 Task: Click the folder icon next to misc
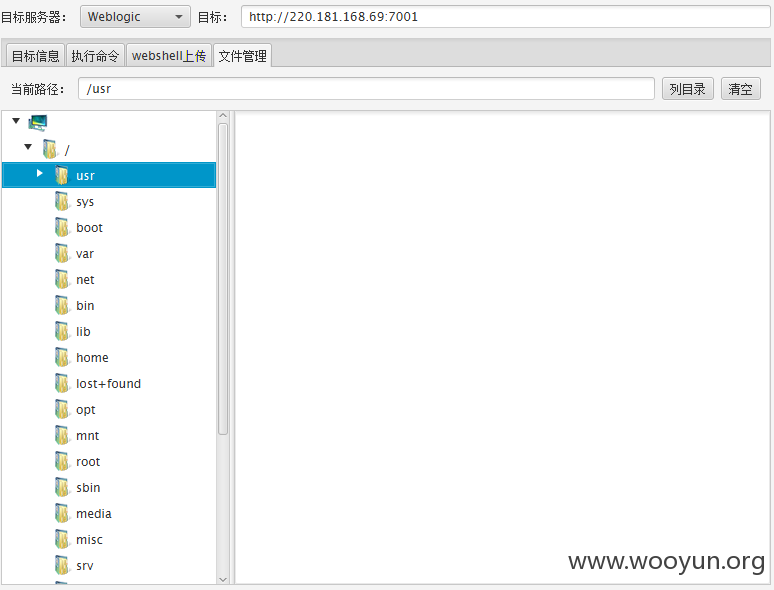(62, 539)
